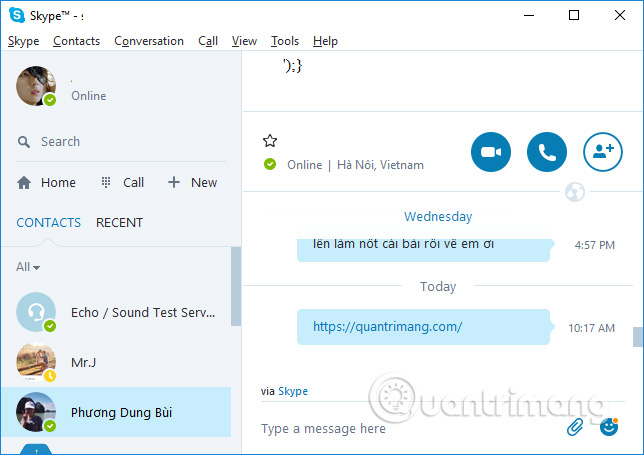The image size is (644, 455).
Task: Select the Mr.J contact name
Action: click(83, 362)
